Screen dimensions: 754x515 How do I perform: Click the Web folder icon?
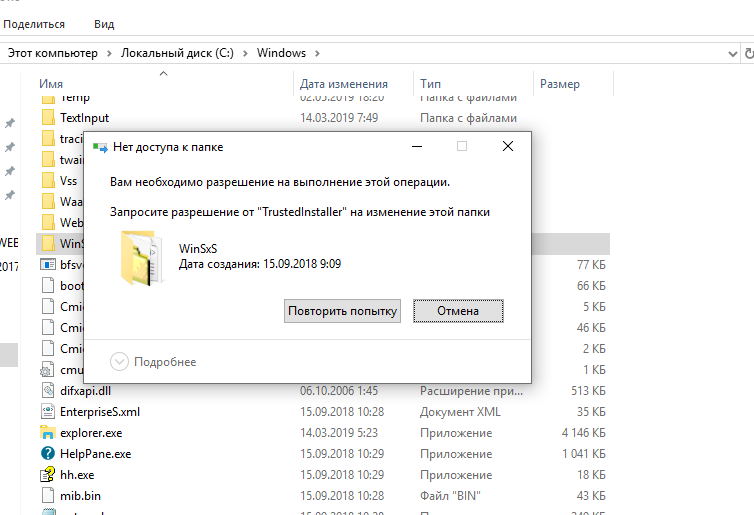(48, 222)
